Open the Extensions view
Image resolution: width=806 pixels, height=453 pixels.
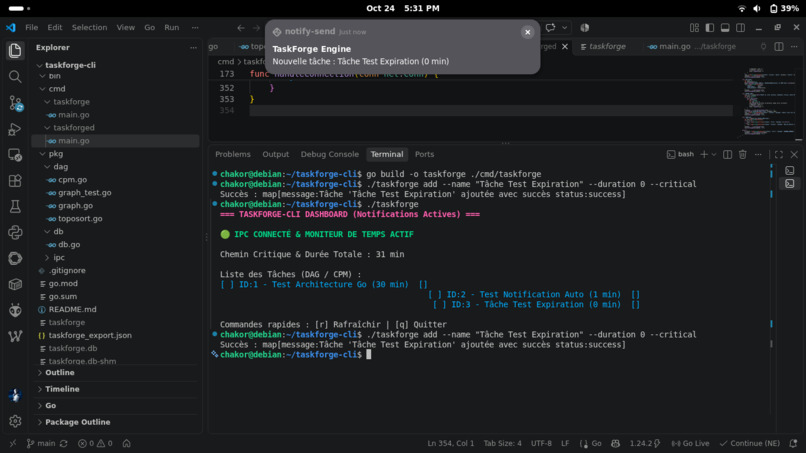point(15,180)
